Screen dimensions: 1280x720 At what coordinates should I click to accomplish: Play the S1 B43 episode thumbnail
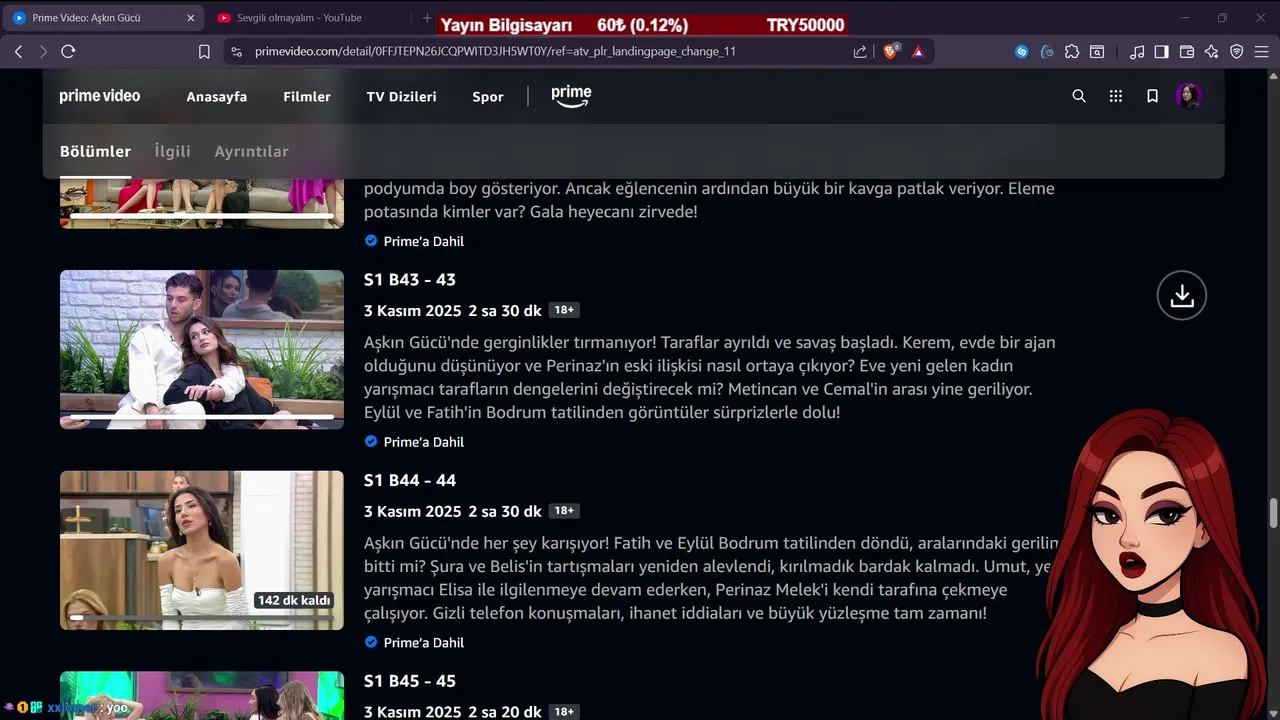pyautogui.click(x=202, y=349)
